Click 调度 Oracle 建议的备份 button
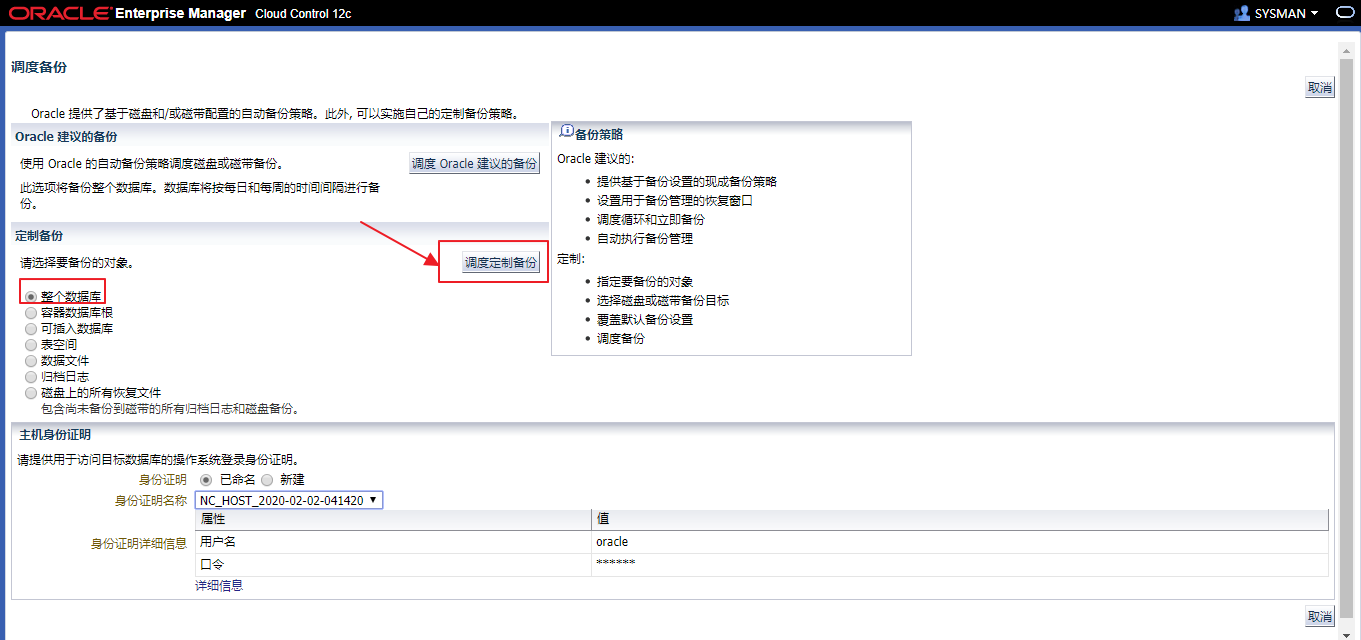This screenshot has height=640, width=1361. (474, 163)
